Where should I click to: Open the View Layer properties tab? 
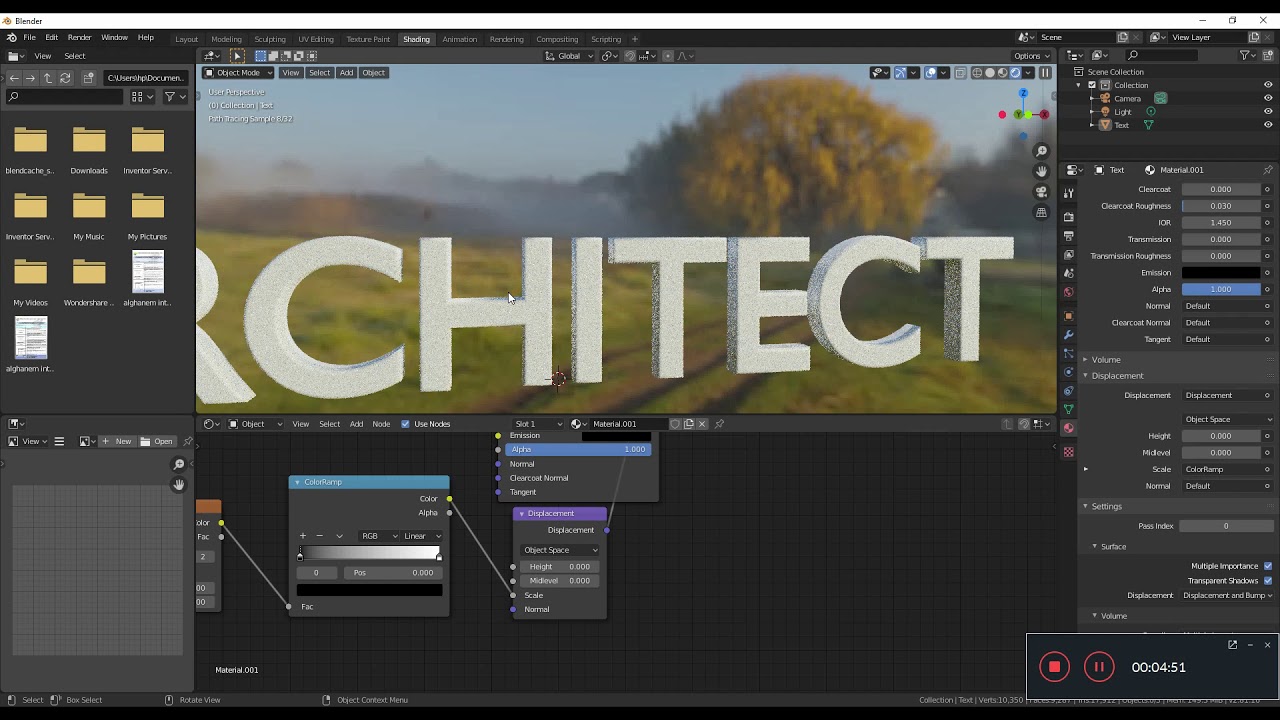pyautogui.click(x=1068, y=253)
